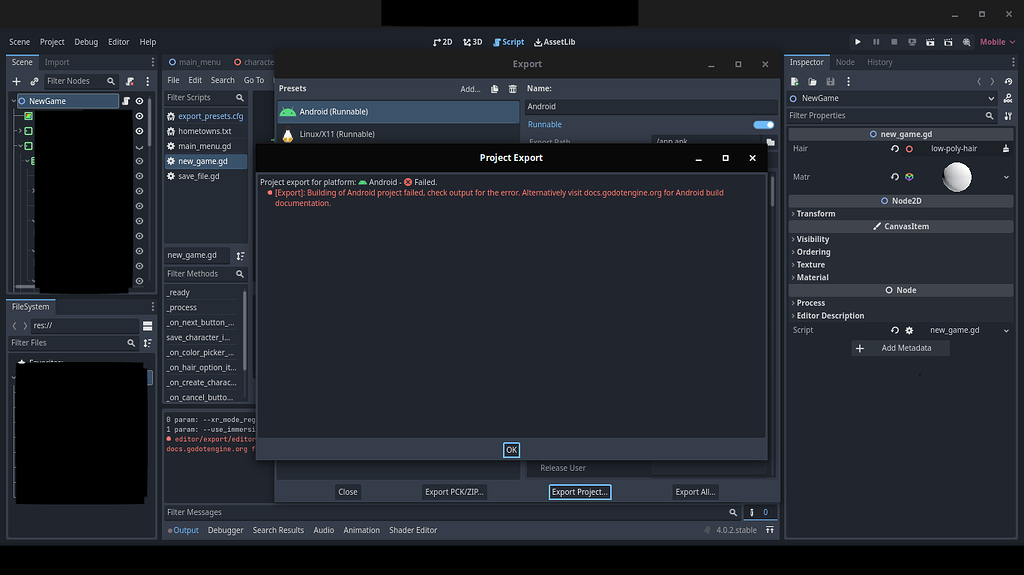Image resolution: width=1024 pixels, height=575 pixels.
Task: Switch to the AssetLib workspace
Action: (x=554, y=42)
